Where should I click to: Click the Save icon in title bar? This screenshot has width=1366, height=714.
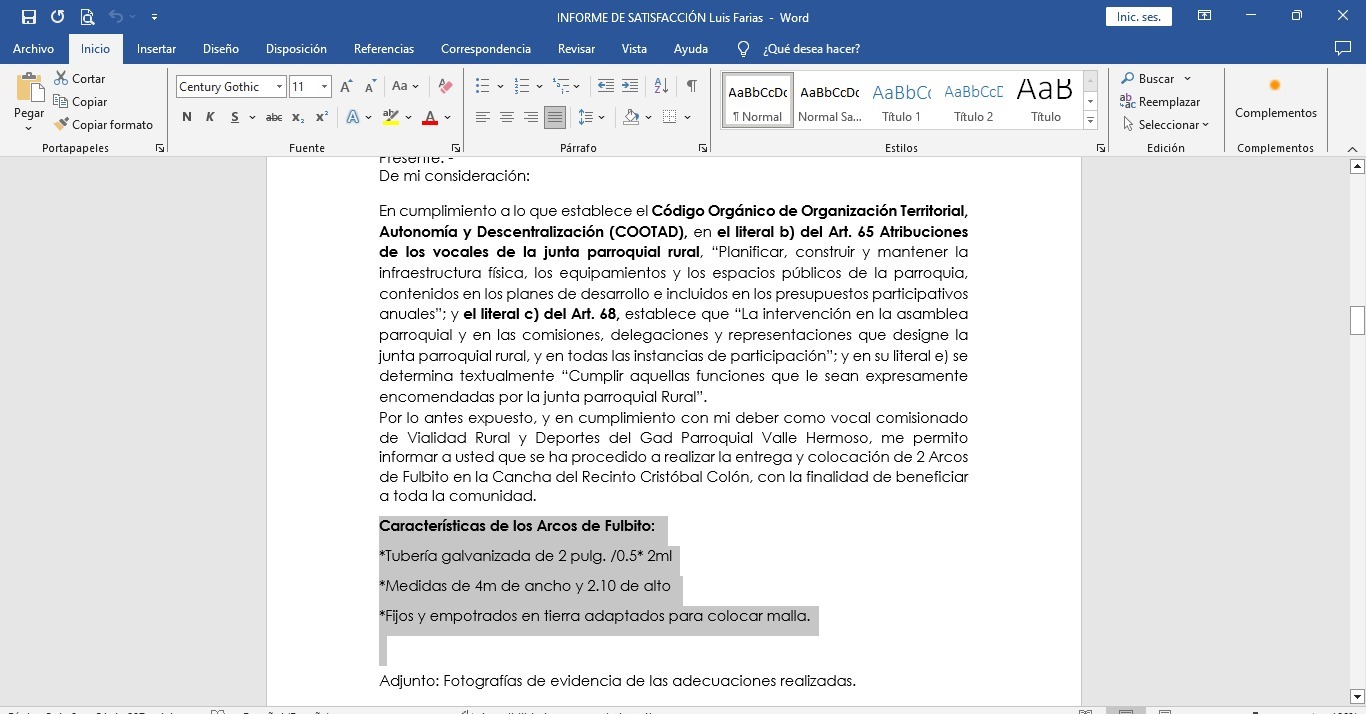tap(29, 17)
